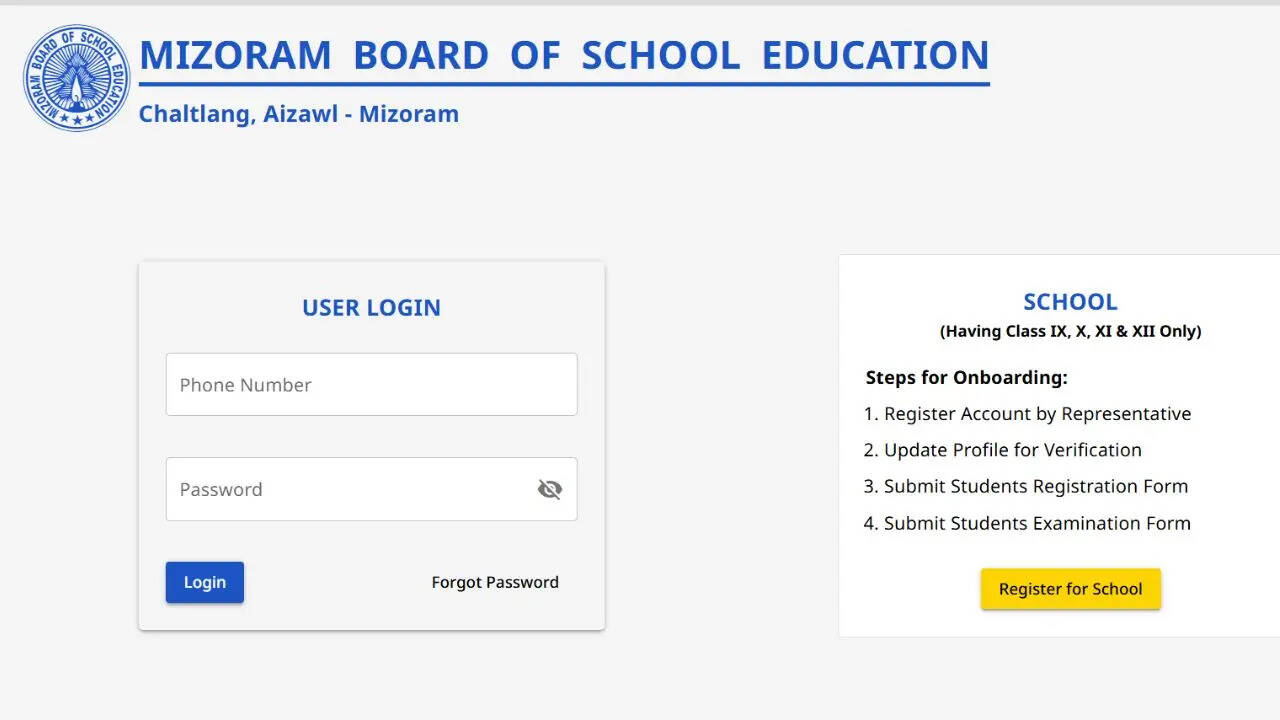Select step 3 Submit Students Registration Form

1026,486
